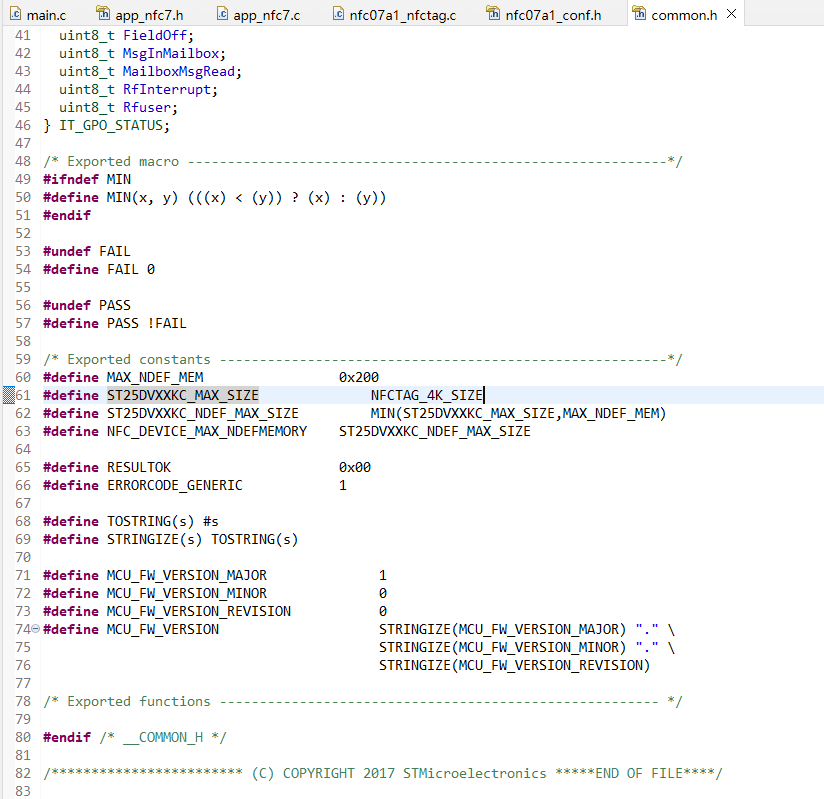Click the FieldOff struct member

(x=154, y=36)
